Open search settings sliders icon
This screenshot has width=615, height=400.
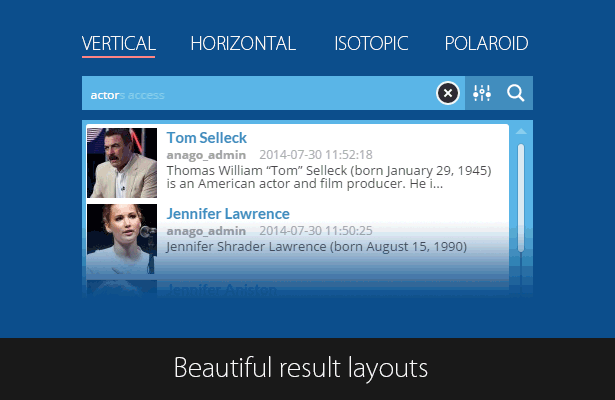482,93
